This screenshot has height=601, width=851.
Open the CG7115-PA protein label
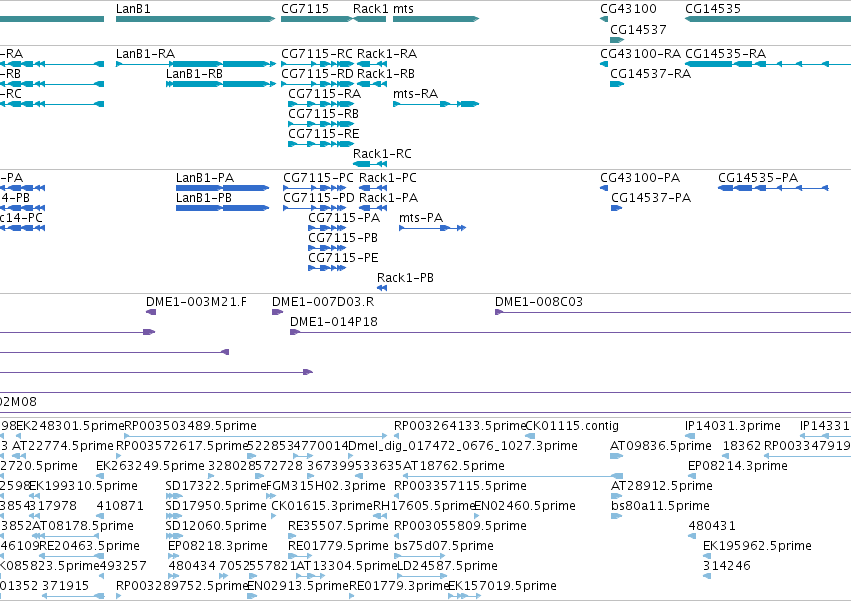click(x=344, y=218)
